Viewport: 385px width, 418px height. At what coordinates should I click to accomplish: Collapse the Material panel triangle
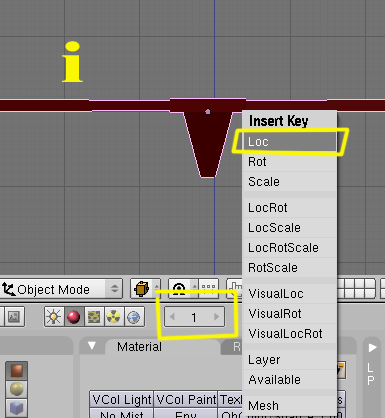coord(92,346)
